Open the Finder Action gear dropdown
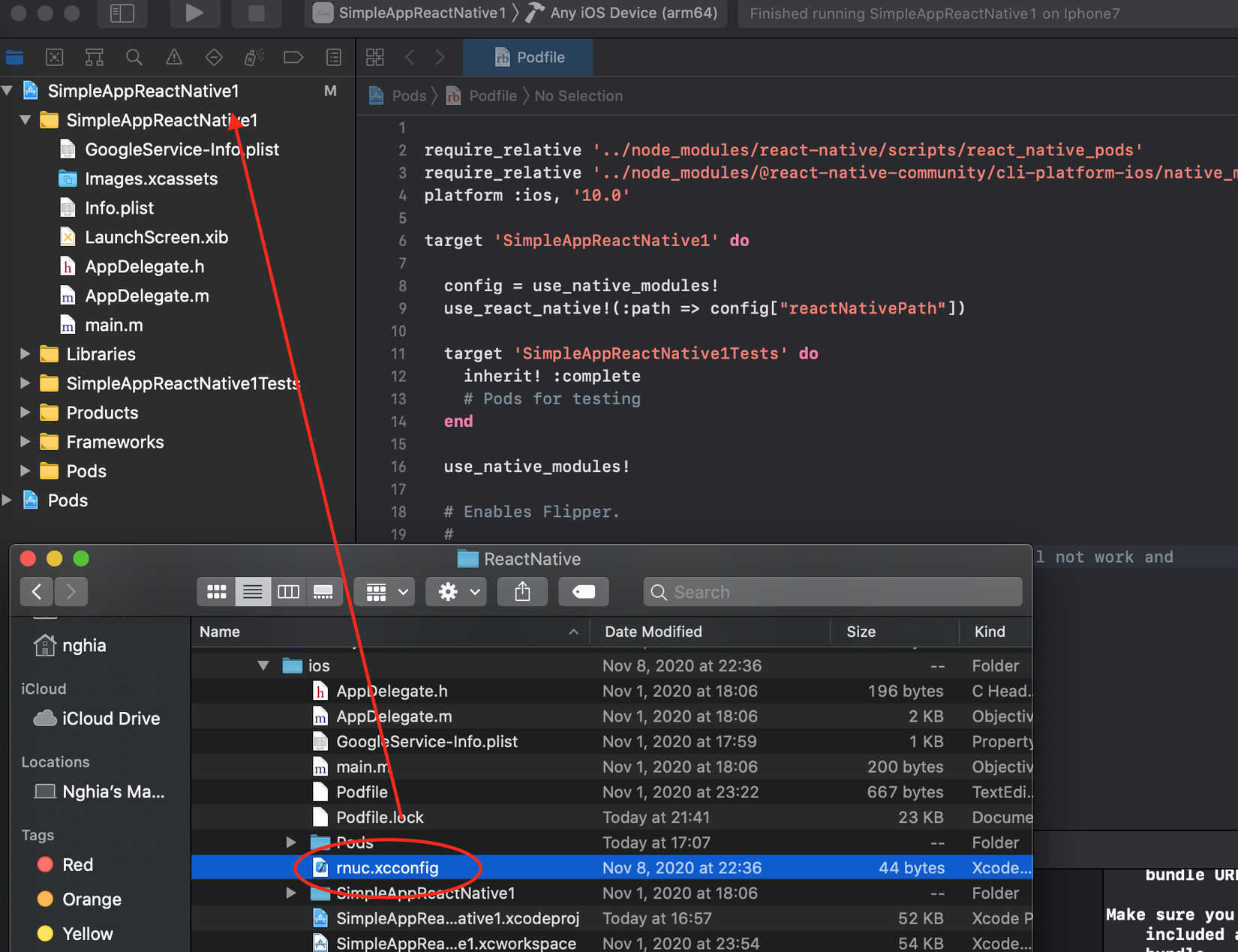Screen dimensions: 1238x952 click(456, 592)
